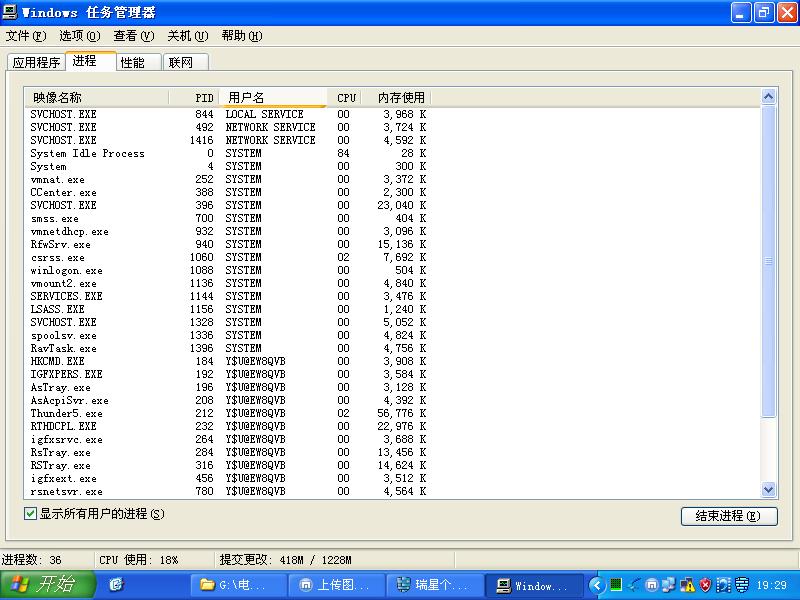Select the AsTray.exe process
800x600 pixels.
coord(229,387)
